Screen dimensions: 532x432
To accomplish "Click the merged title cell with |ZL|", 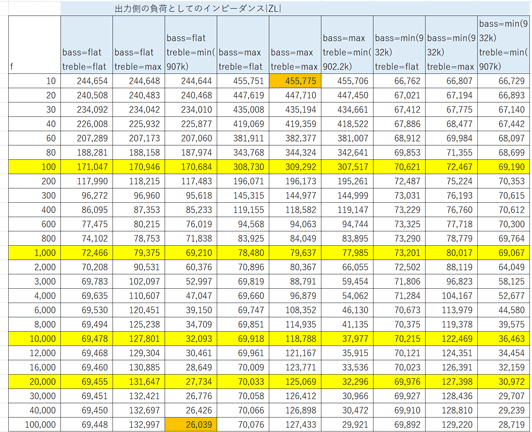I will click(x=294, y=8).
